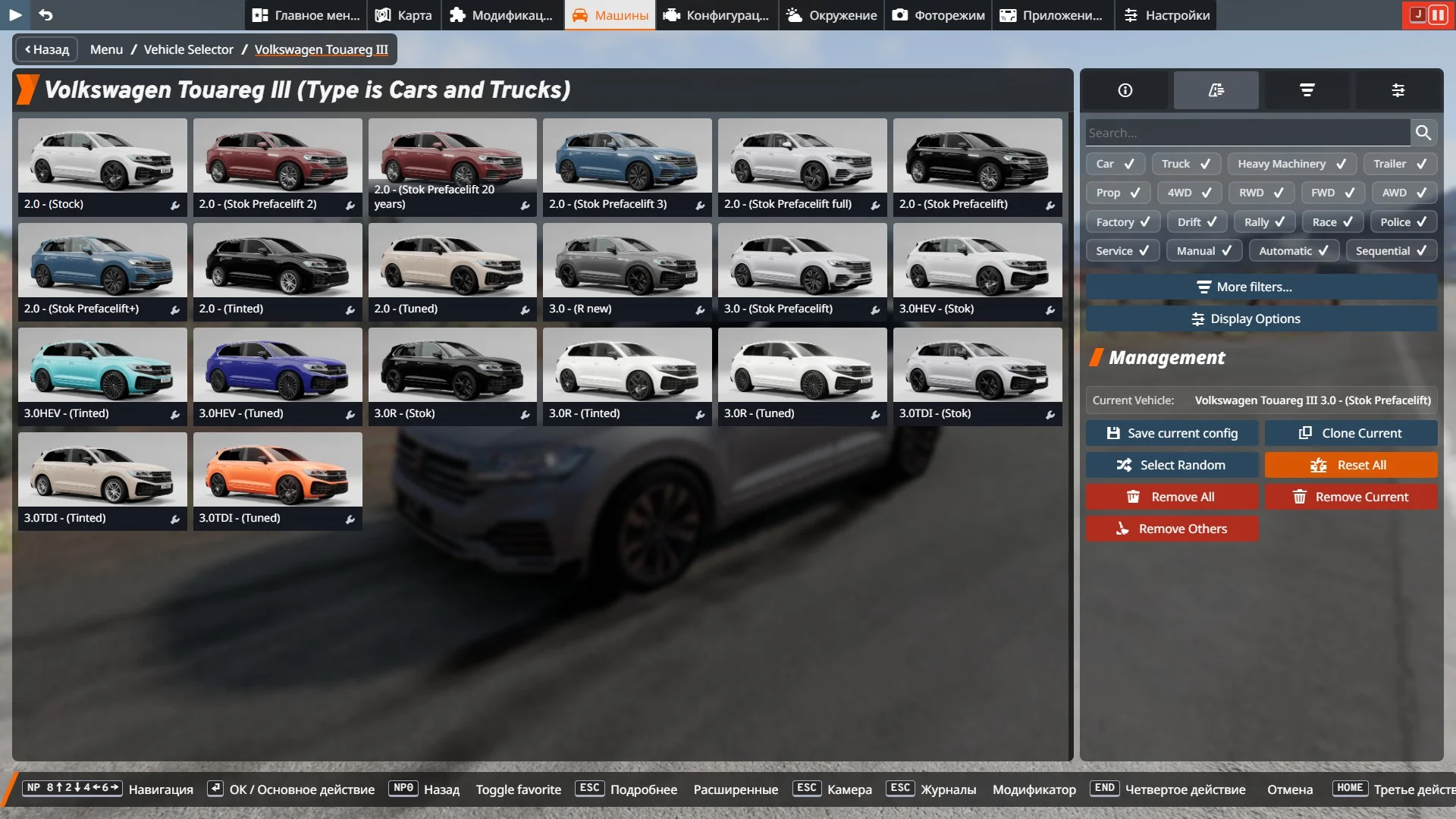
Task: Click wrench icon on 3.0 - (R new) card
Action: 700,310
